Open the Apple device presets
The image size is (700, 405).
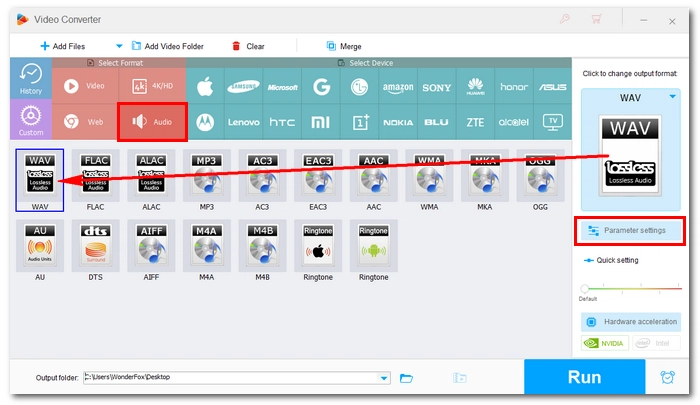click(x=205, y=86)
